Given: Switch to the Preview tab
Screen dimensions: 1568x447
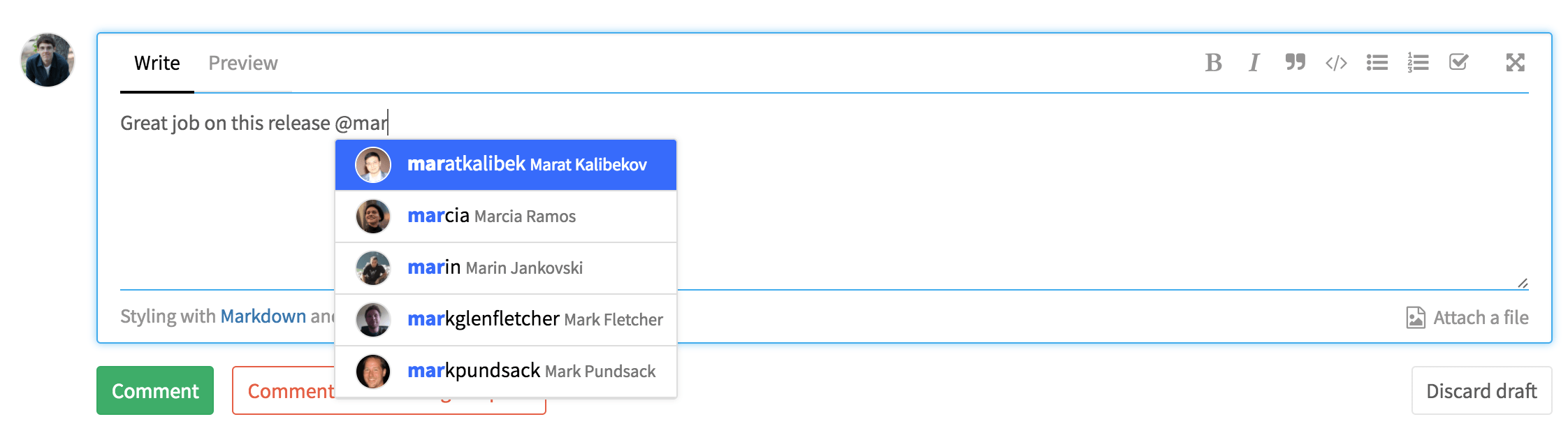Looking at the screenshot, I should click(x=243, y=64).
